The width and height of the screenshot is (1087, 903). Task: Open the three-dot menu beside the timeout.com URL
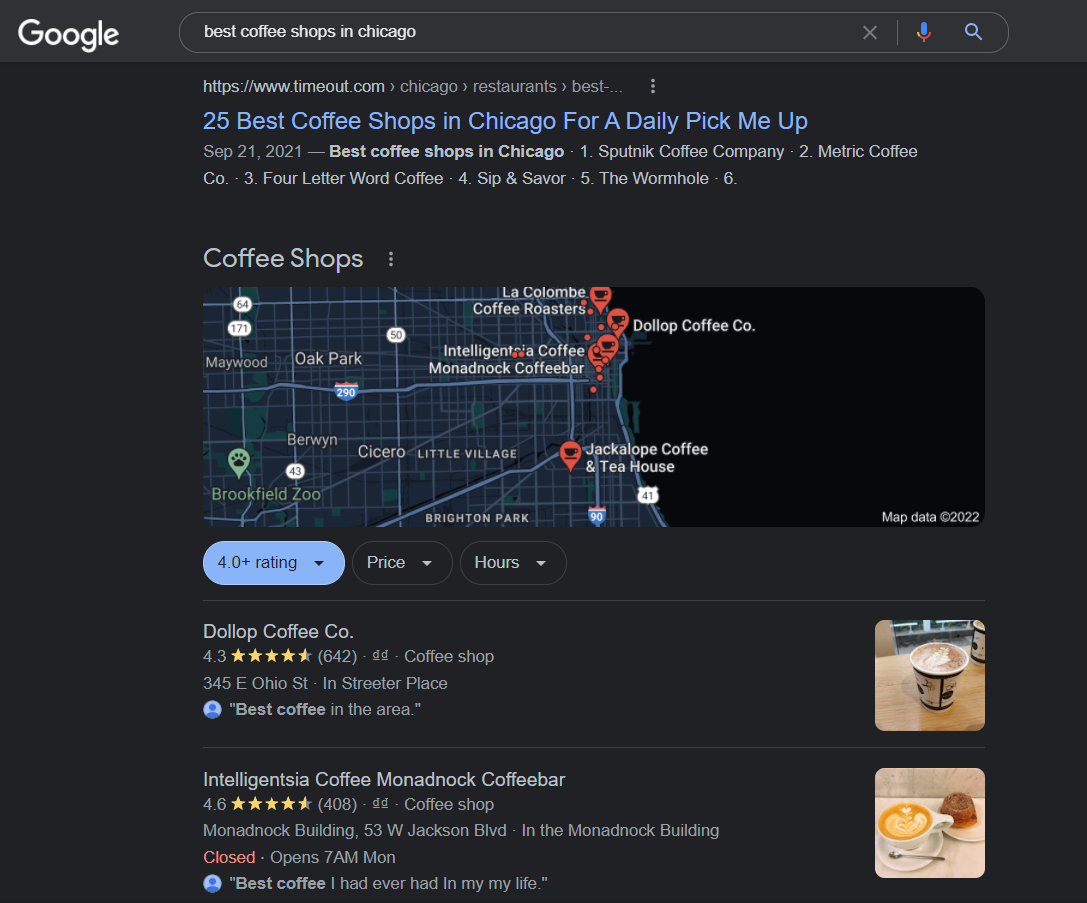click(x=652, y=86)
